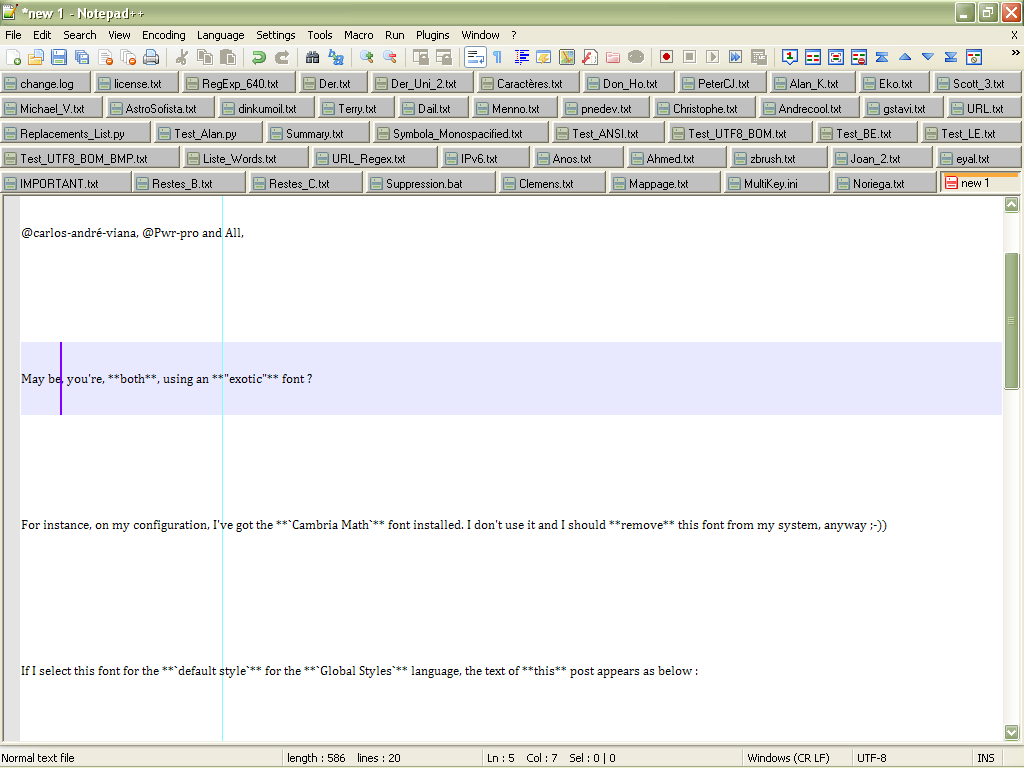Switch to Replacements_List.py tab
Screen dimensions: 1024x768
tap(76, 134)
